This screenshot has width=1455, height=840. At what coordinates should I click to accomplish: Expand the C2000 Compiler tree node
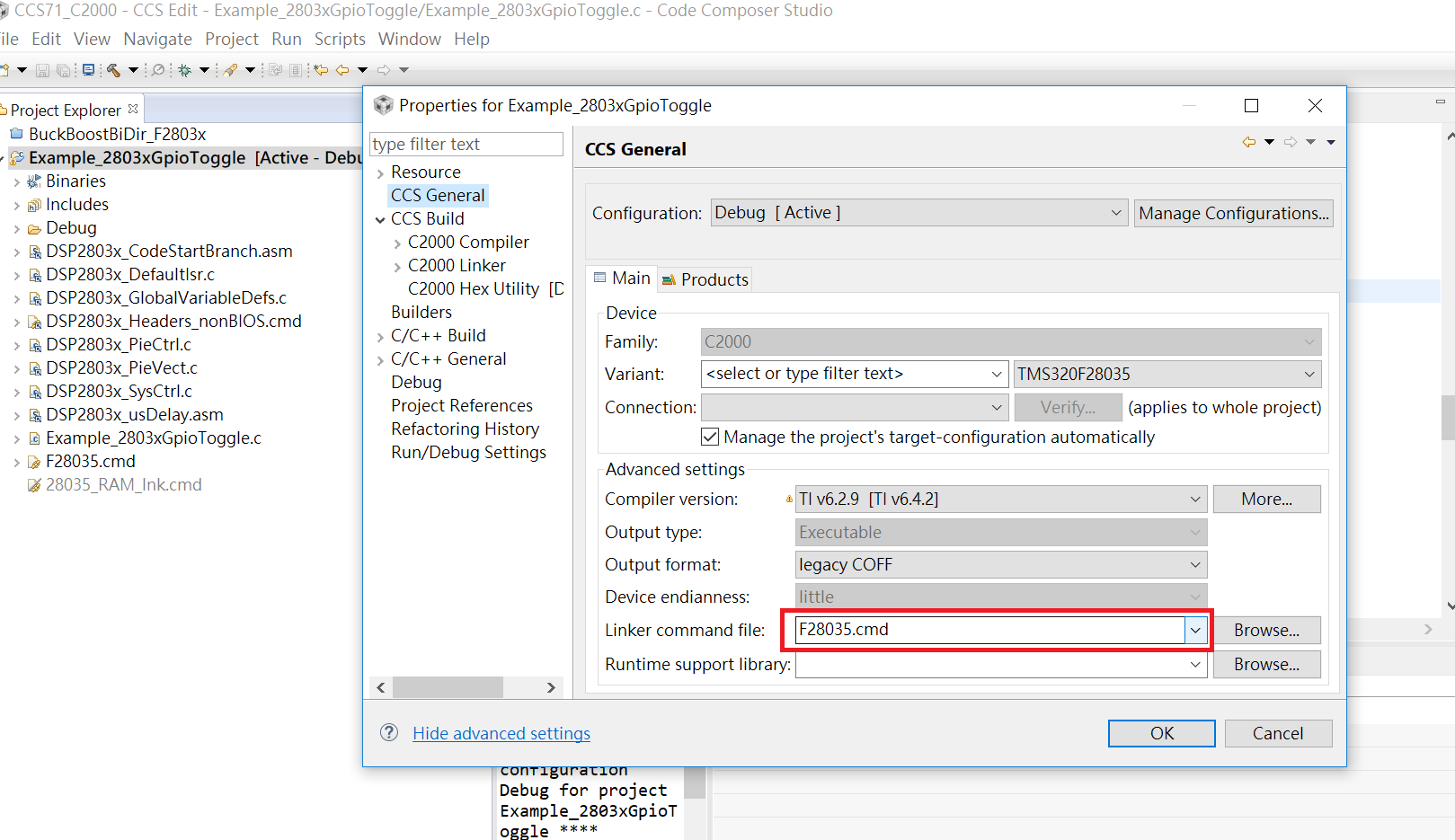point(397,243)
